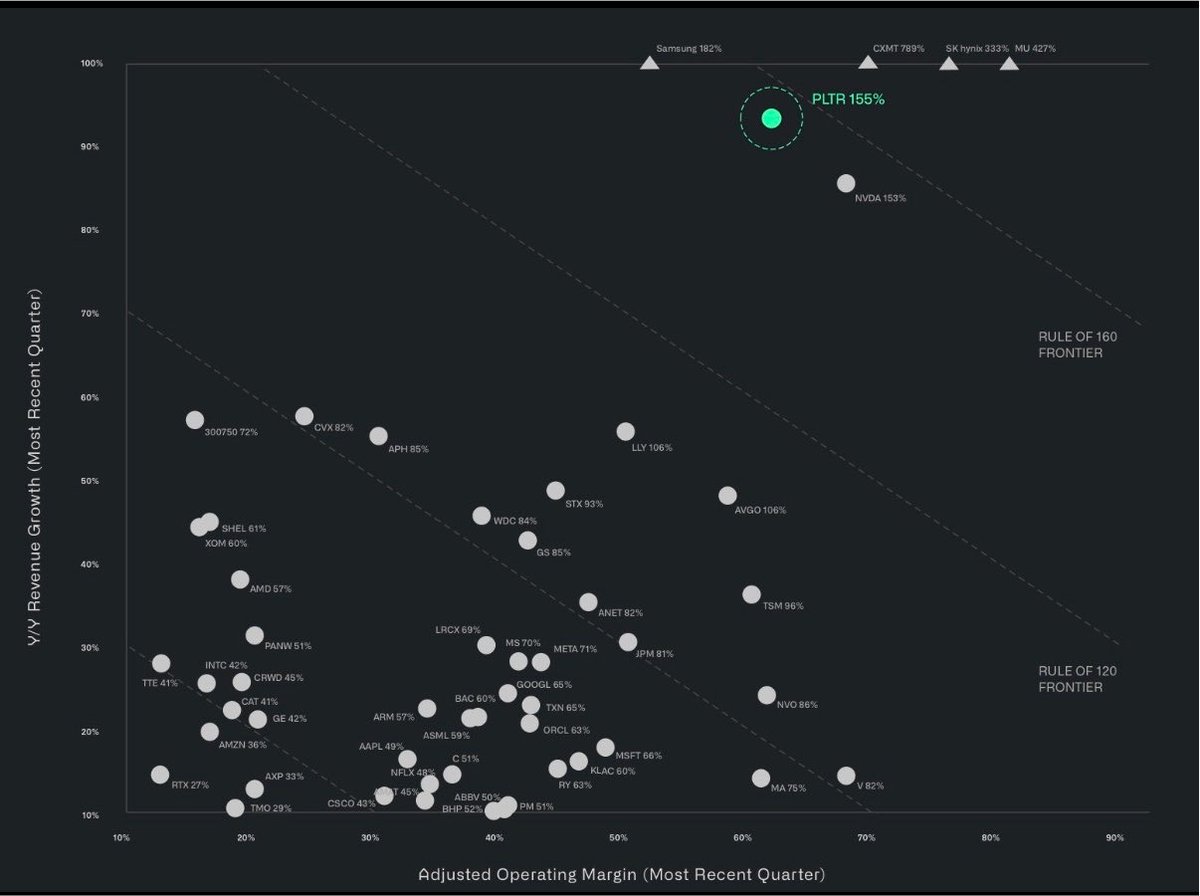Click the highlighted green PLTR data point

(771, 118)
